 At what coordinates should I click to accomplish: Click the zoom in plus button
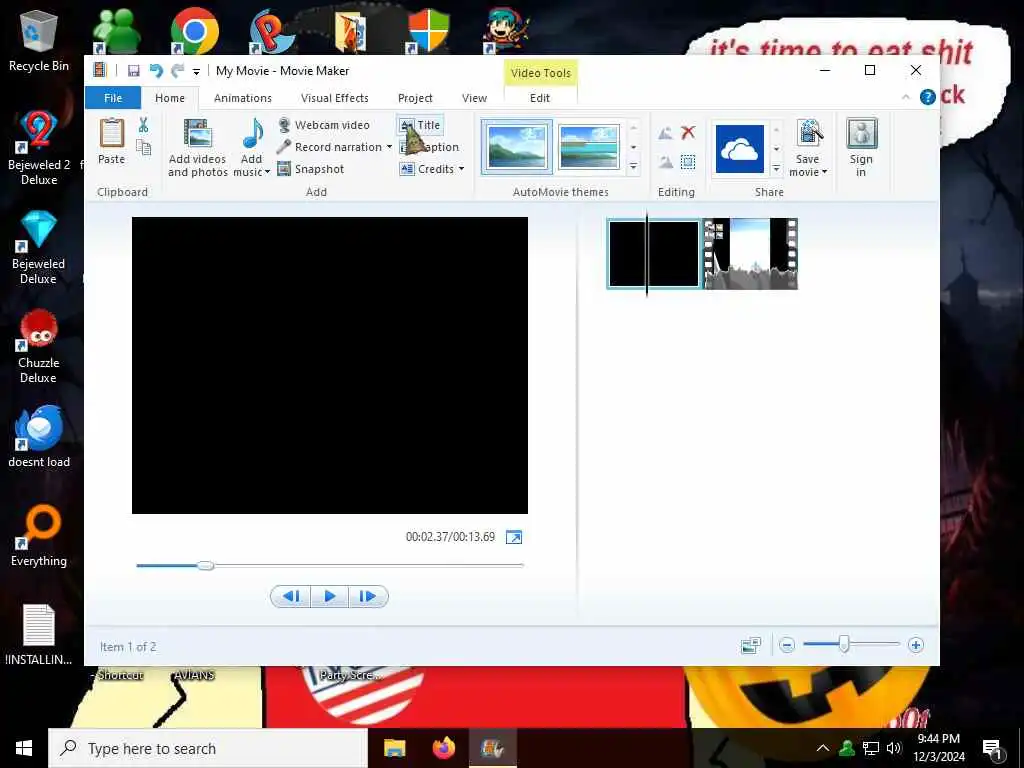[916, 645]
